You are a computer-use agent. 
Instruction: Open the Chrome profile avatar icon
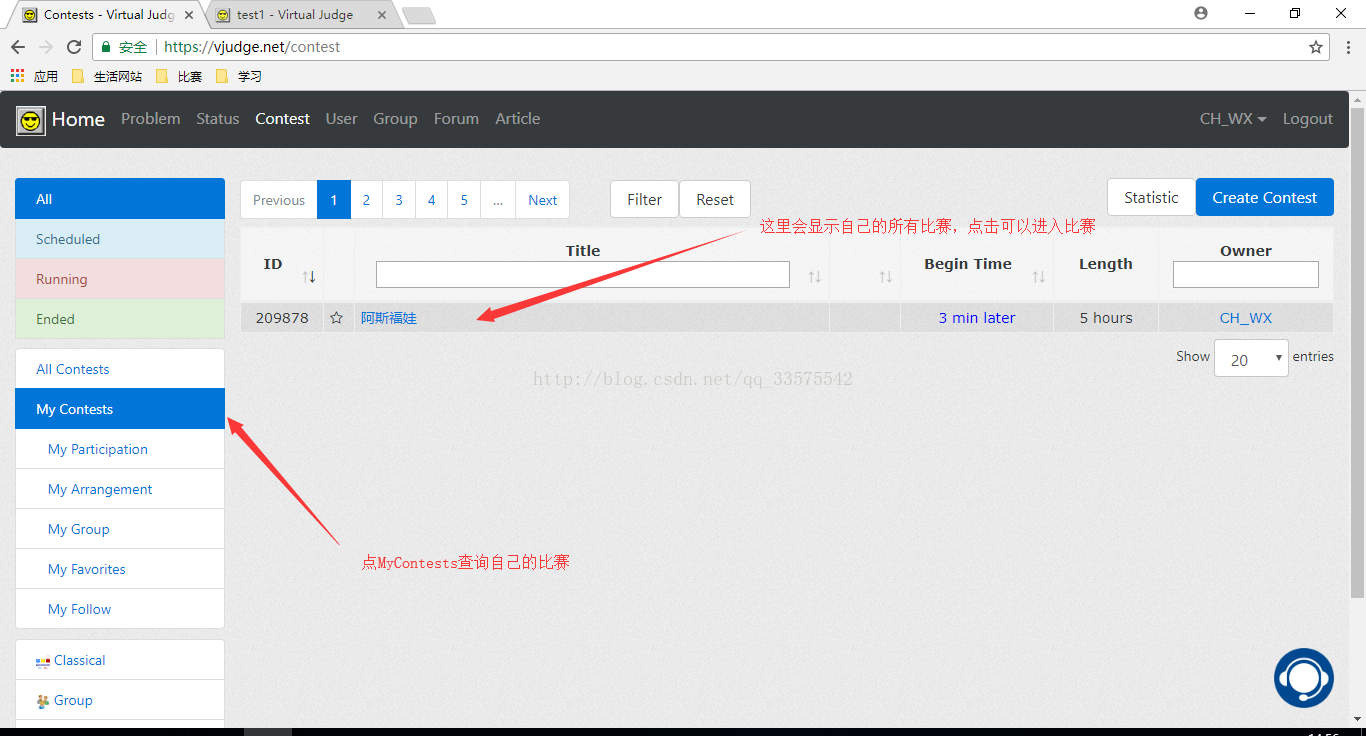[x=1201, y=13]
